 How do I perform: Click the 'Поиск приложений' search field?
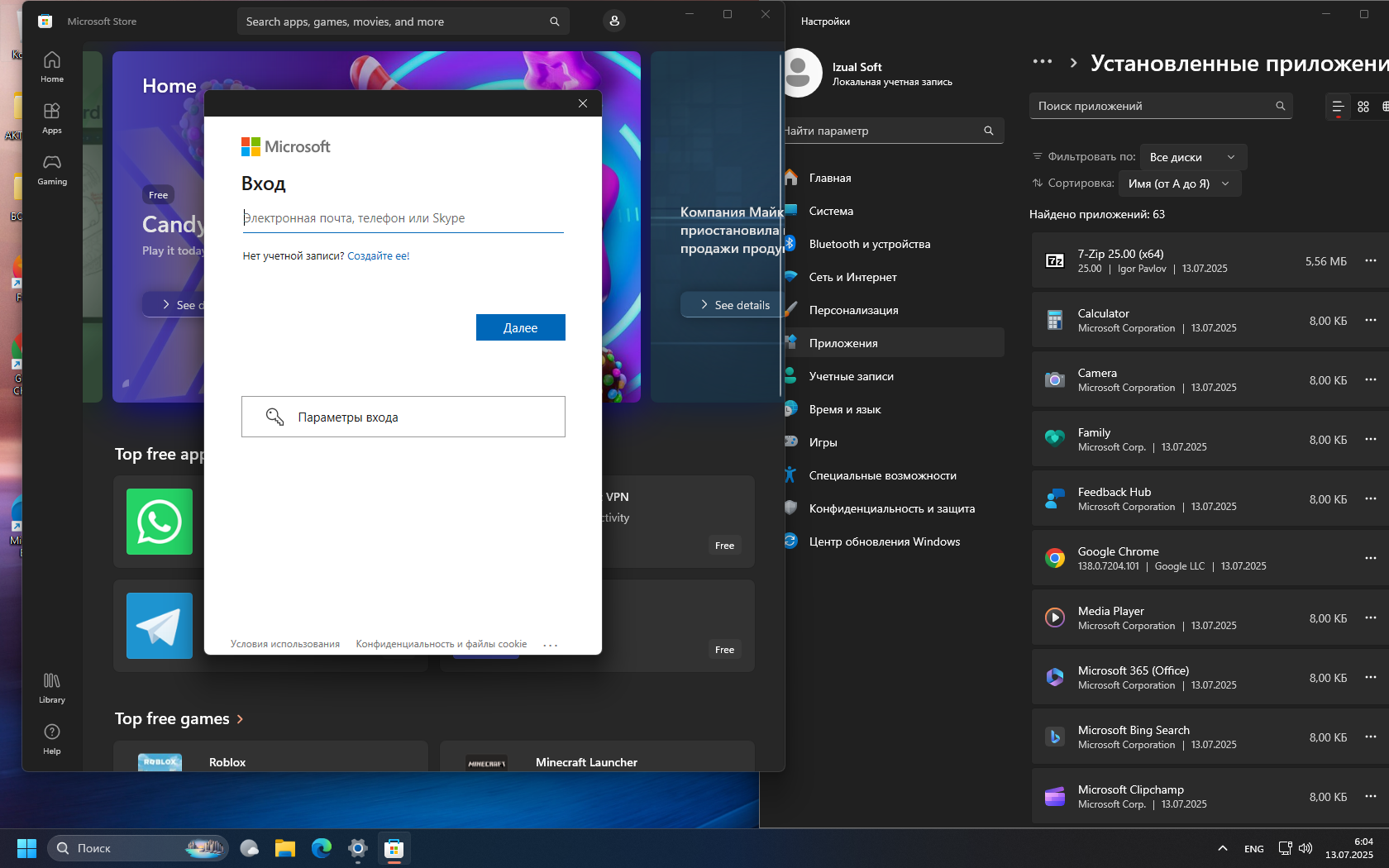1161,106
